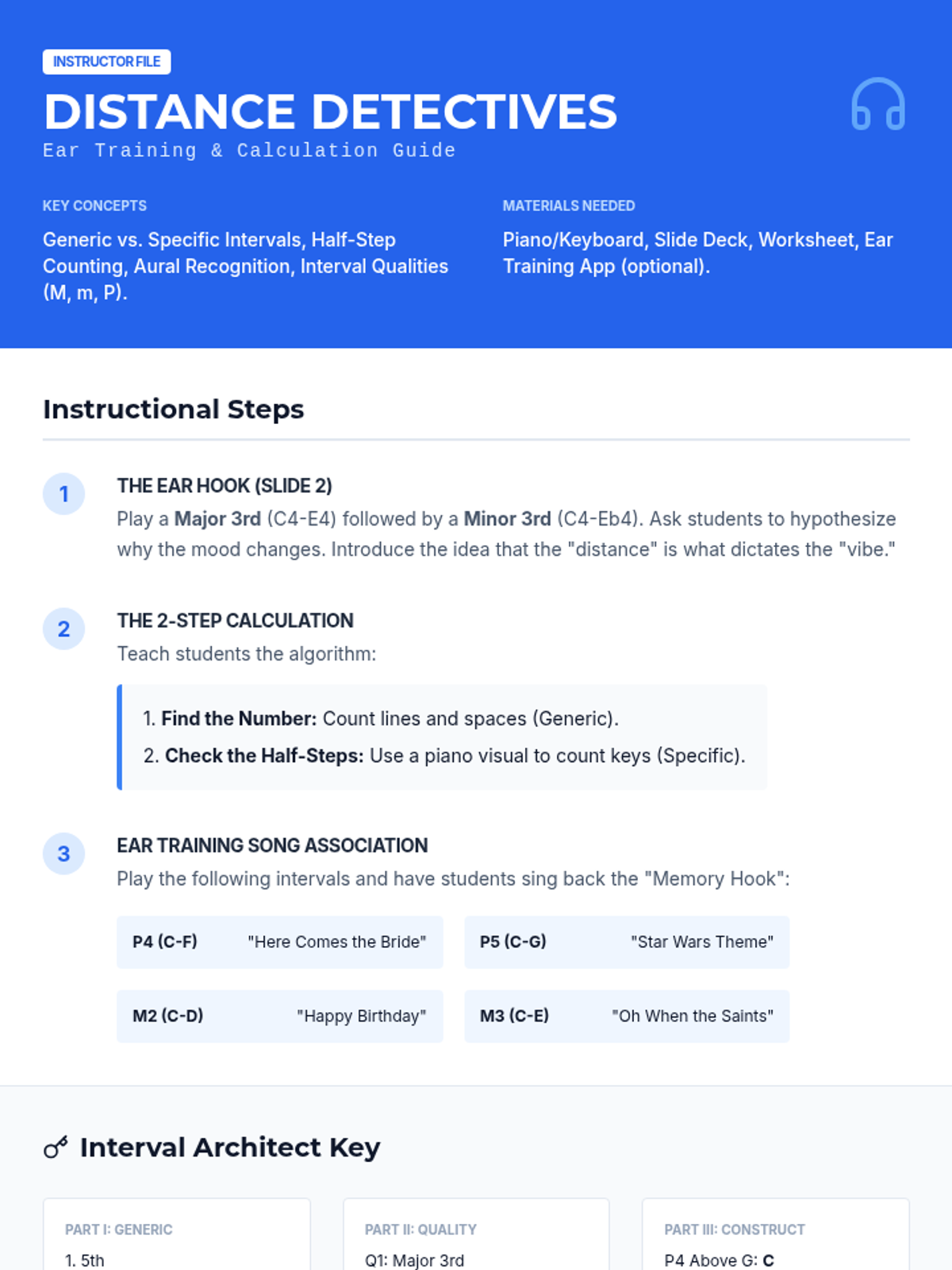Click the step 1 number circle
This screenshot has width=952, height=1270.
pyautogui.click(x=63, y=494)
